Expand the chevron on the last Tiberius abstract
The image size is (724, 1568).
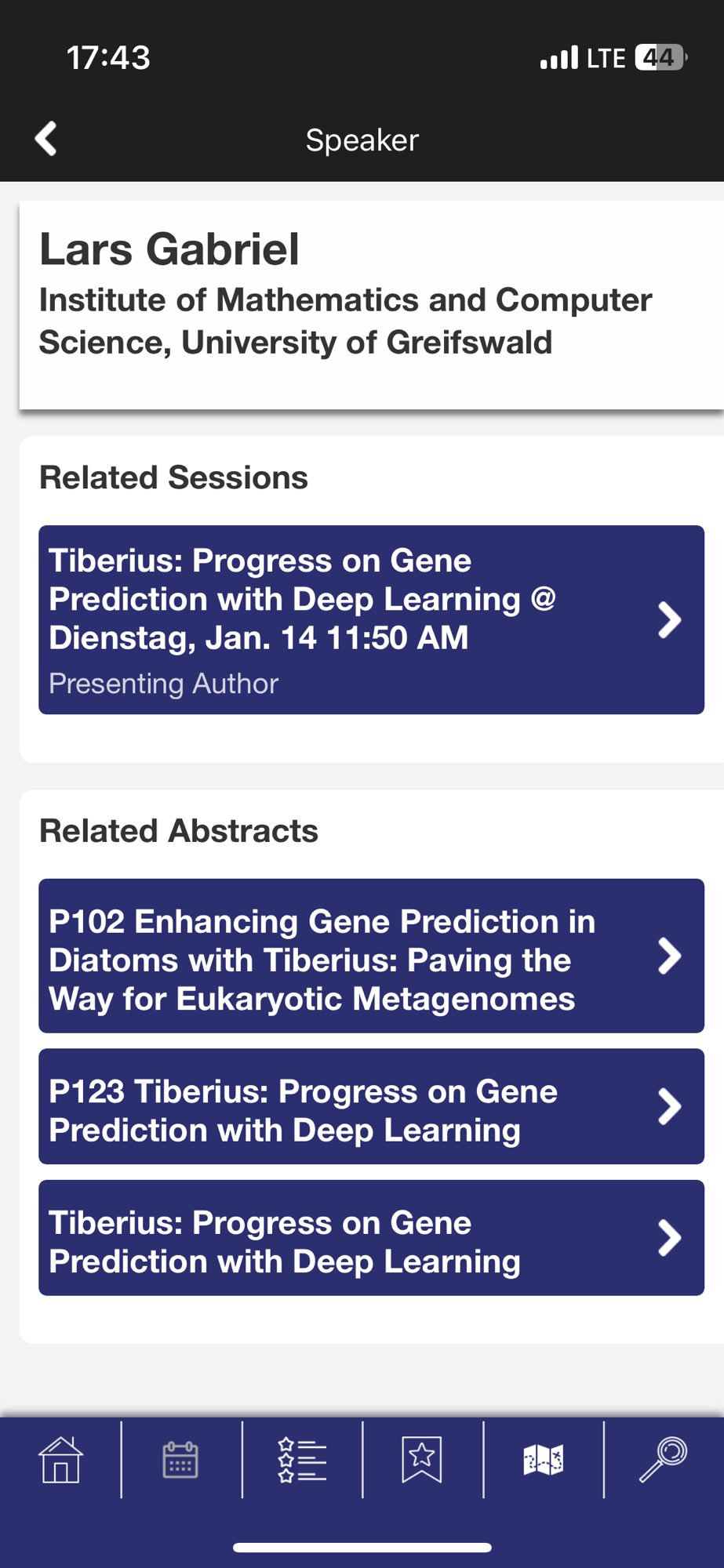[669, 1238]
